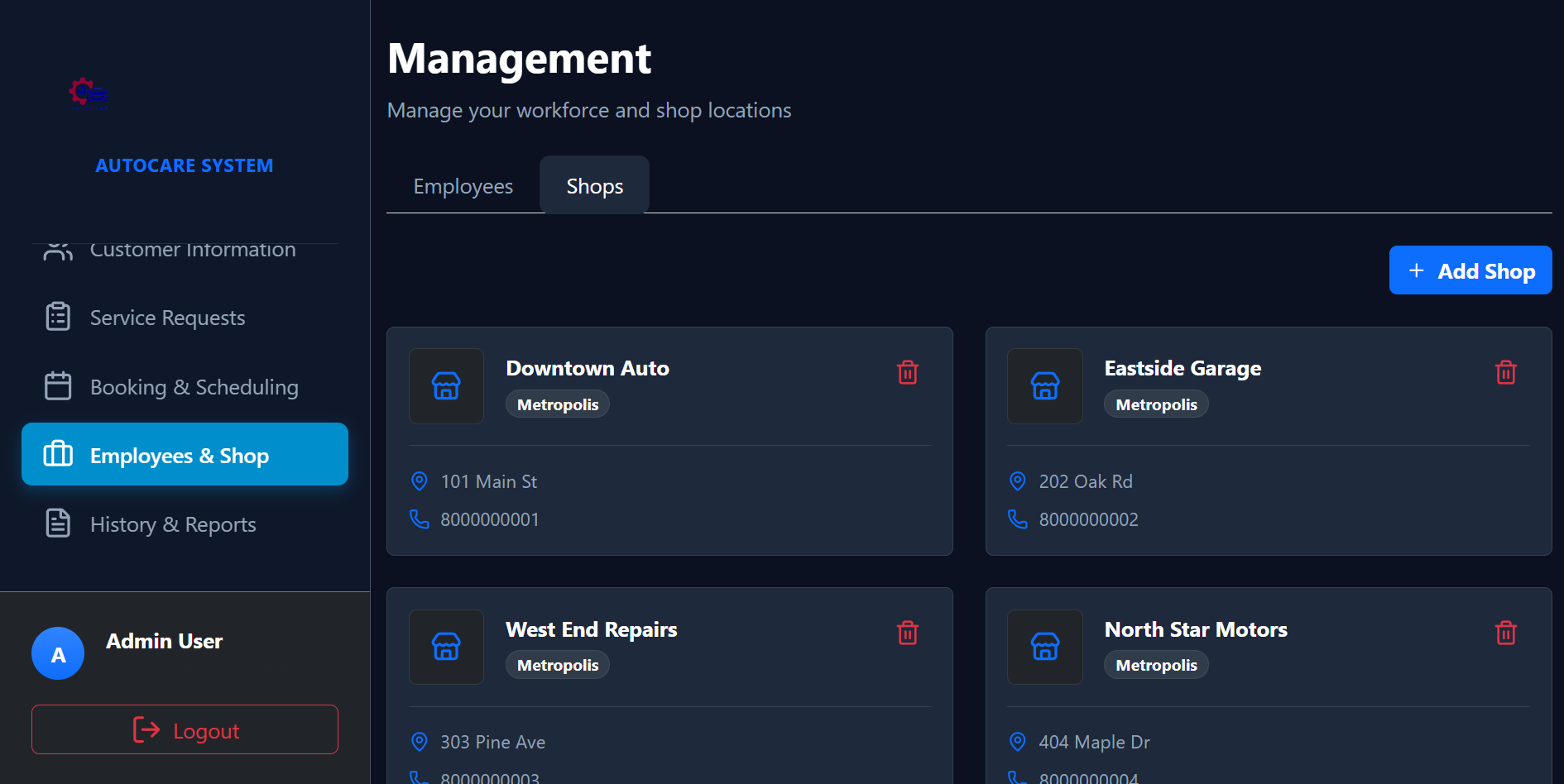This screenshot has height=784, width=1564.
Task: Click the address 202 Oak Rd
Action: tap(1086, 481)
